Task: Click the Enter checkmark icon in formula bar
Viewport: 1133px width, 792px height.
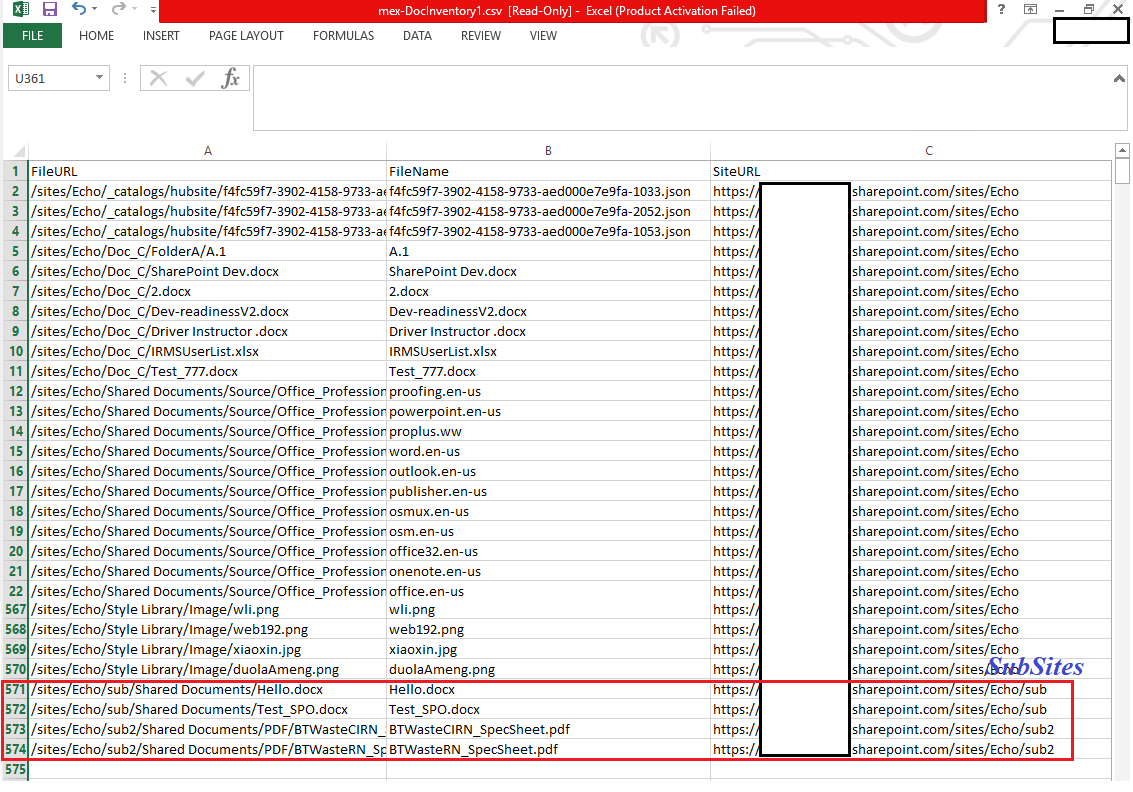Action: point(194,78)
